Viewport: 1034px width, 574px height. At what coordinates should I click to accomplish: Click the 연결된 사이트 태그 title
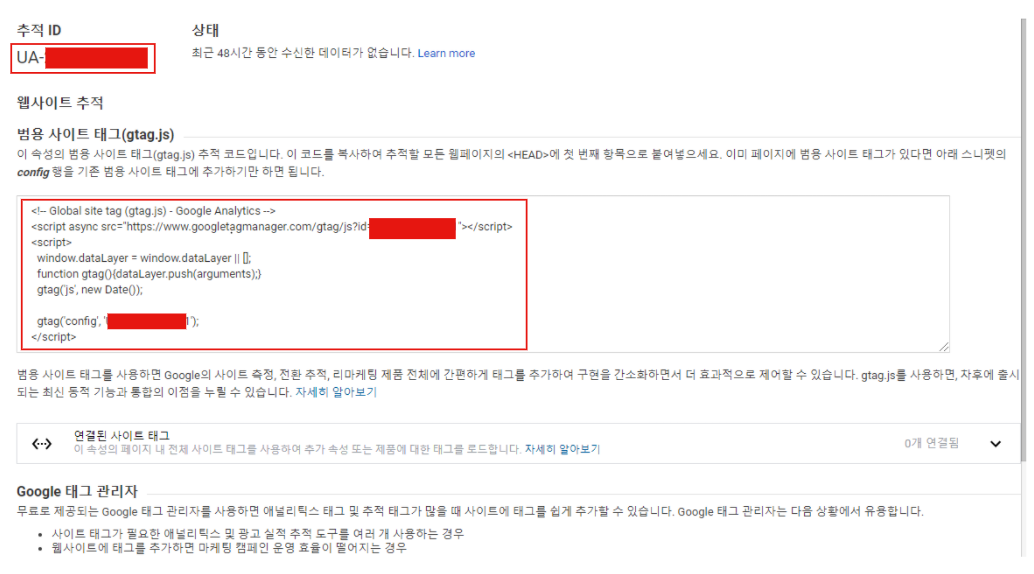pos(121,435)
